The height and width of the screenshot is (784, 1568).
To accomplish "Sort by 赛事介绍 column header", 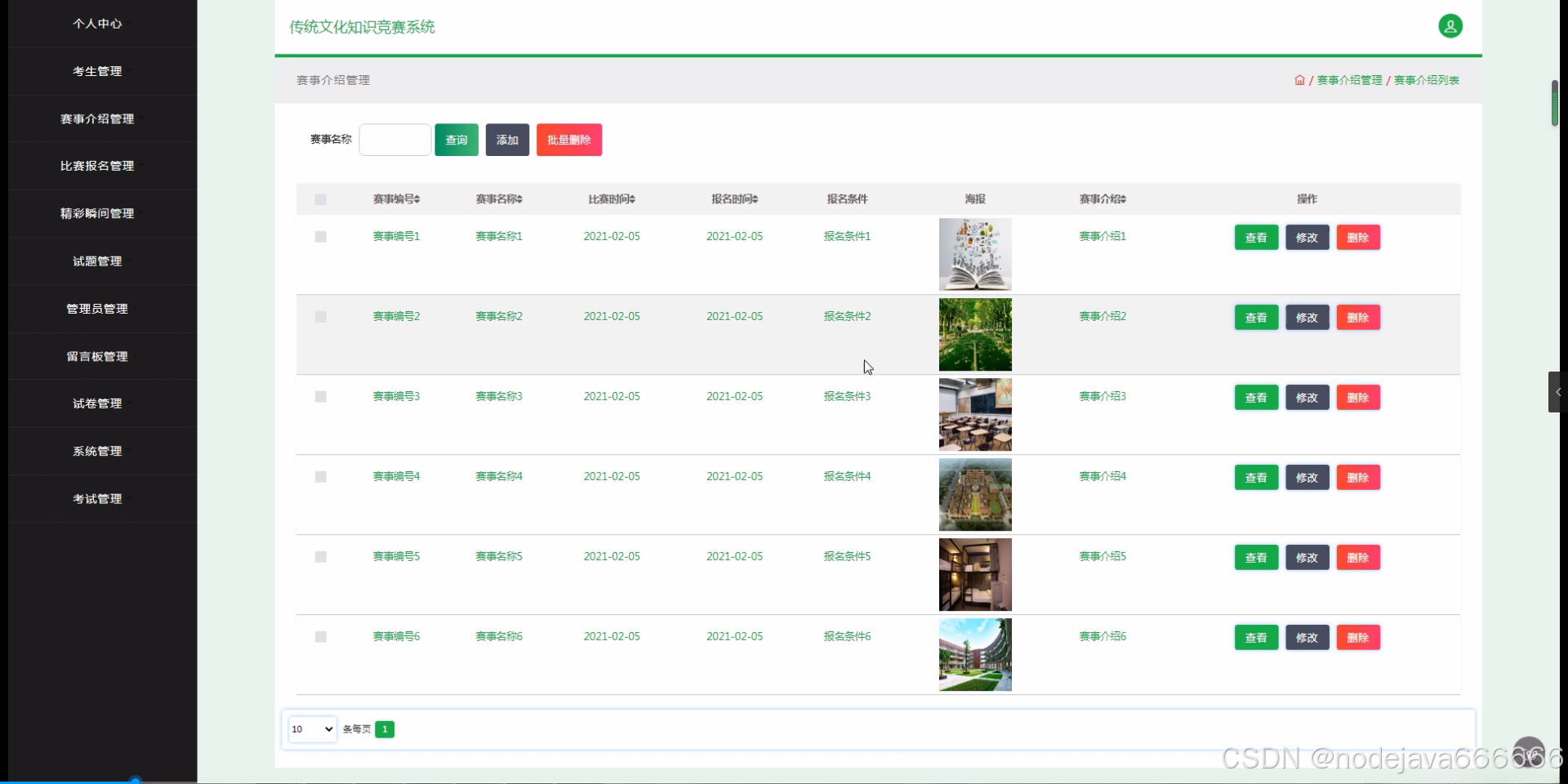I will (1102, 199).
